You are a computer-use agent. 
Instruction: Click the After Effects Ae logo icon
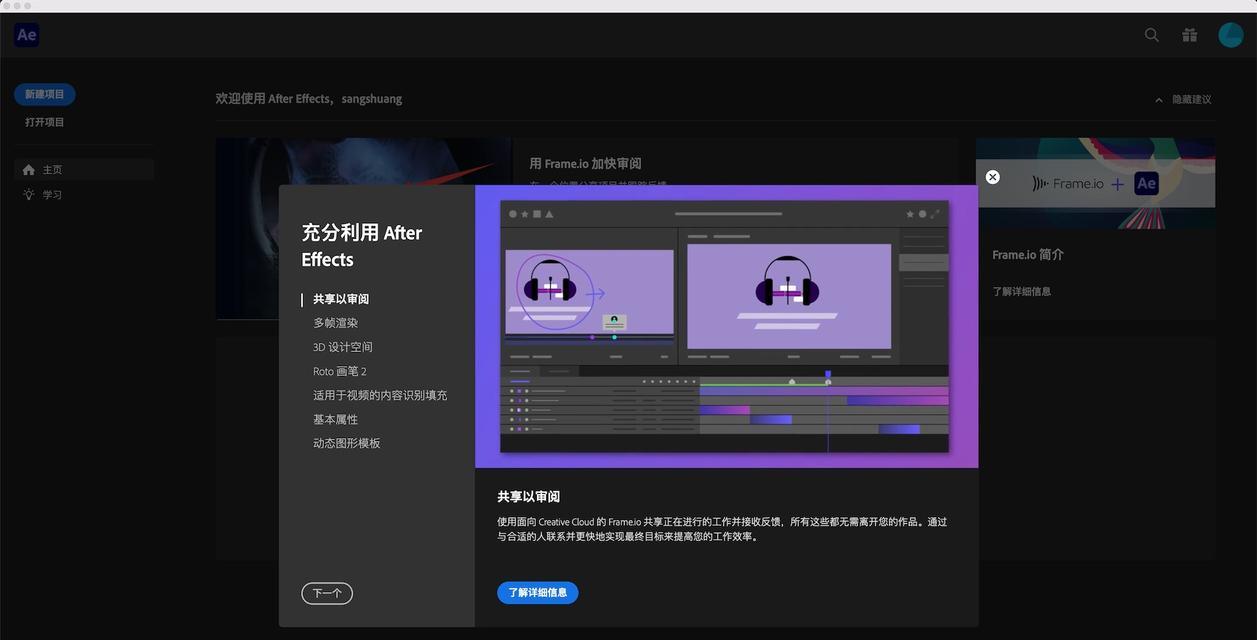coord(27,35)
